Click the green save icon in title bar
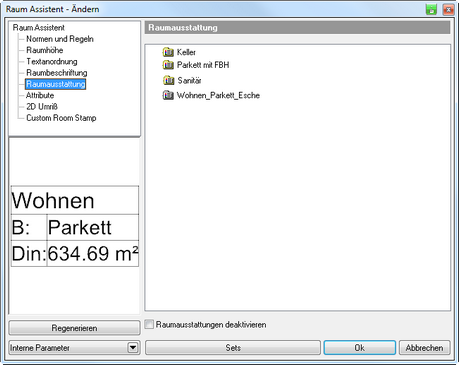This screenshot has height=365, width=459. tap(431, 9)
